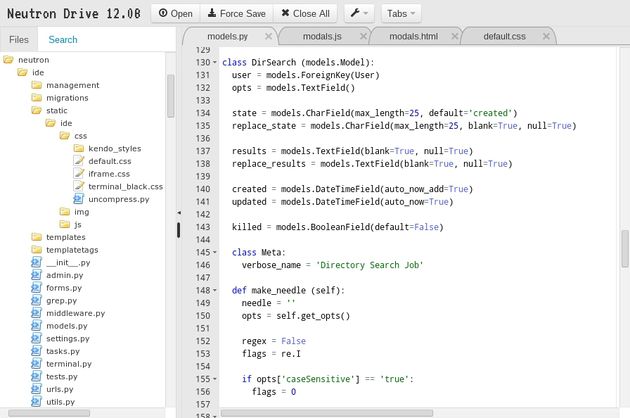
Task: Click the models.py file icon in tree
Action: 37,326
